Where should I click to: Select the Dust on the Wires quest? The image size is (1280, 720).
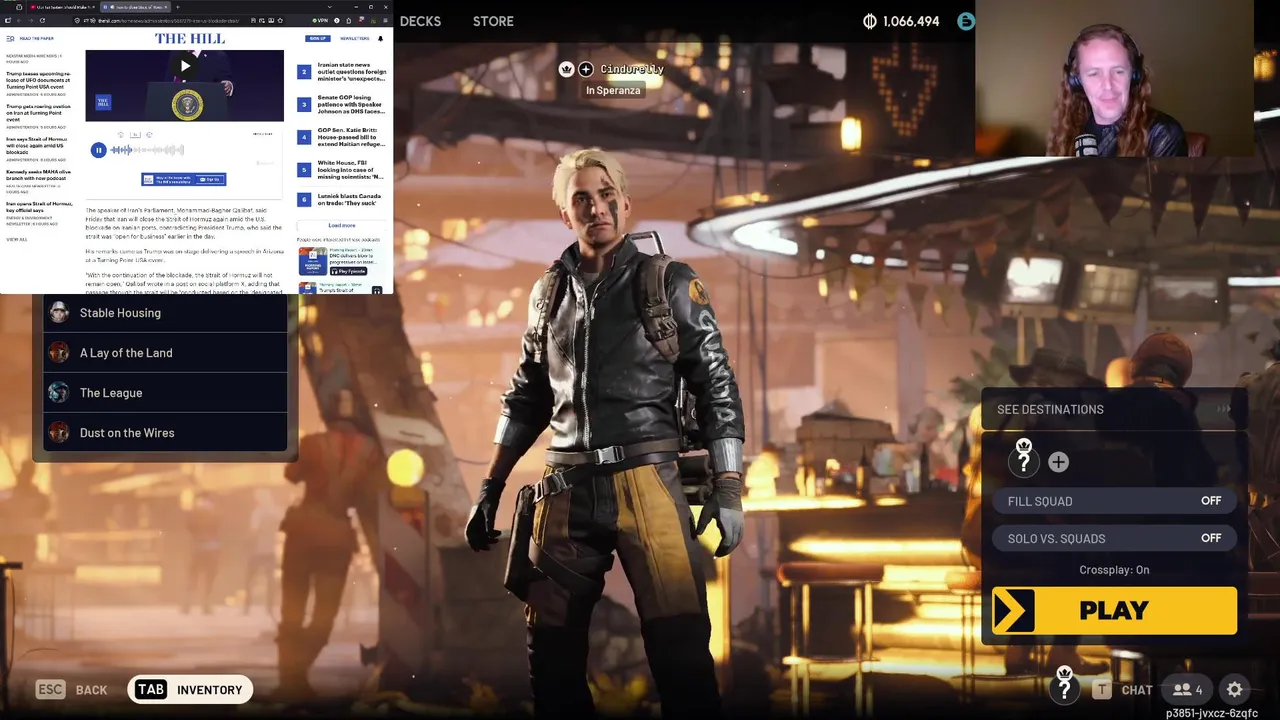pos(165,433)
